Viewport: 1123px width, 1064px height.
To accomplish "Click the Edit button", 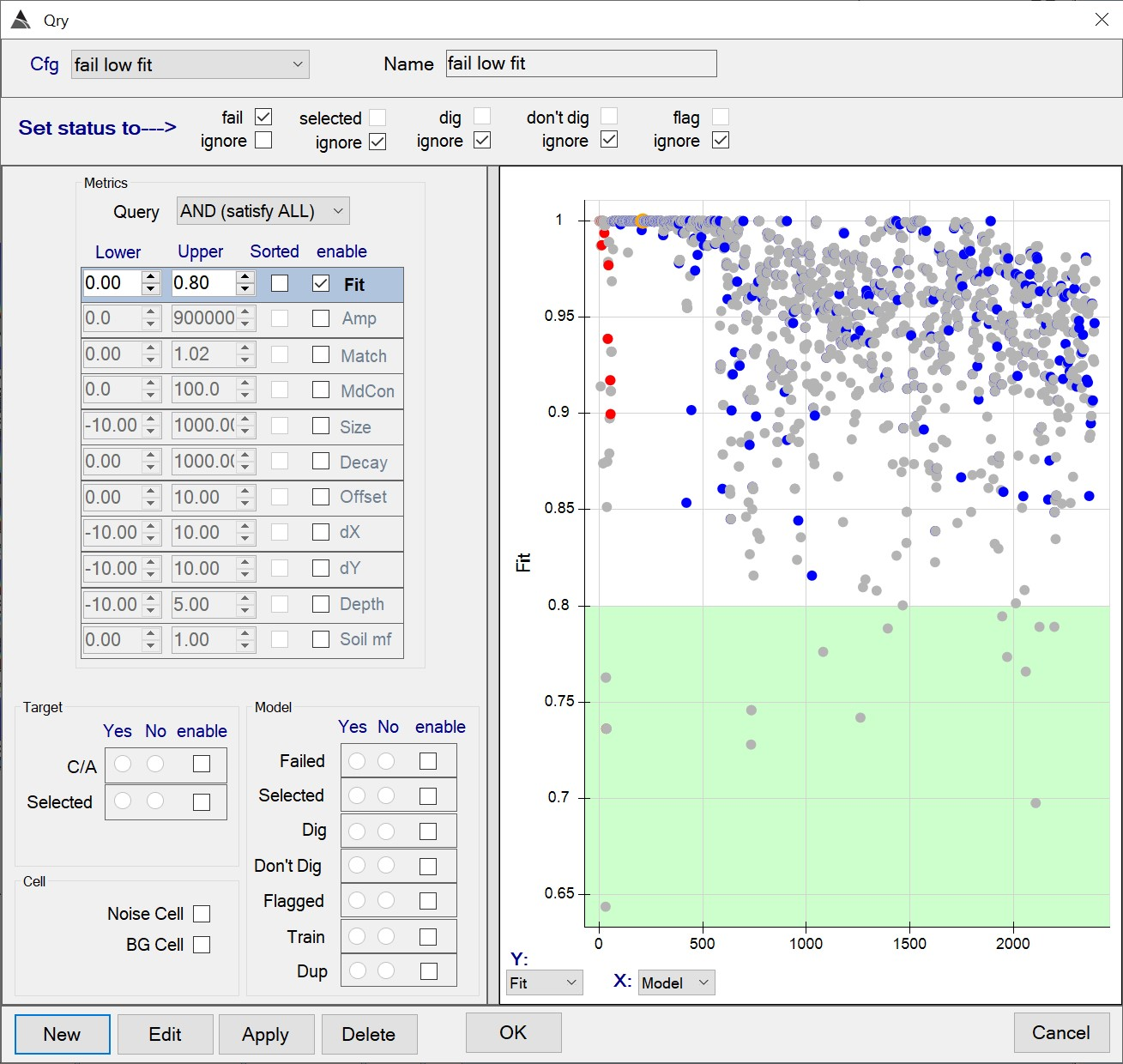I will pyautogui.click(x=165, y=1034).
